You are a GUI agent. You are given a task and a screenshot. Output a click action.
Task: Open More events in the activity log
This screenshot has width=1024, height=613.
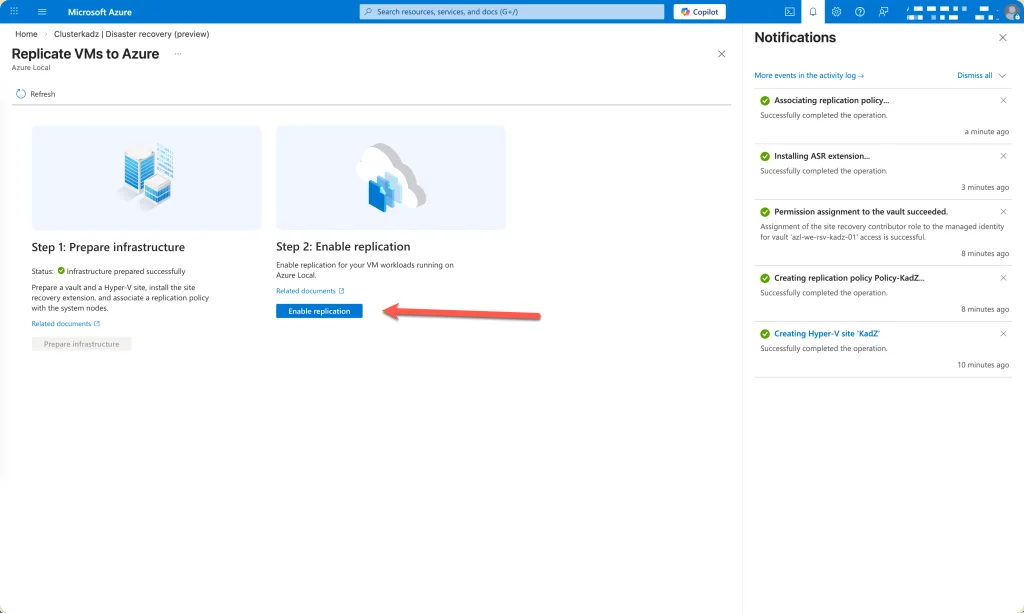809,75
